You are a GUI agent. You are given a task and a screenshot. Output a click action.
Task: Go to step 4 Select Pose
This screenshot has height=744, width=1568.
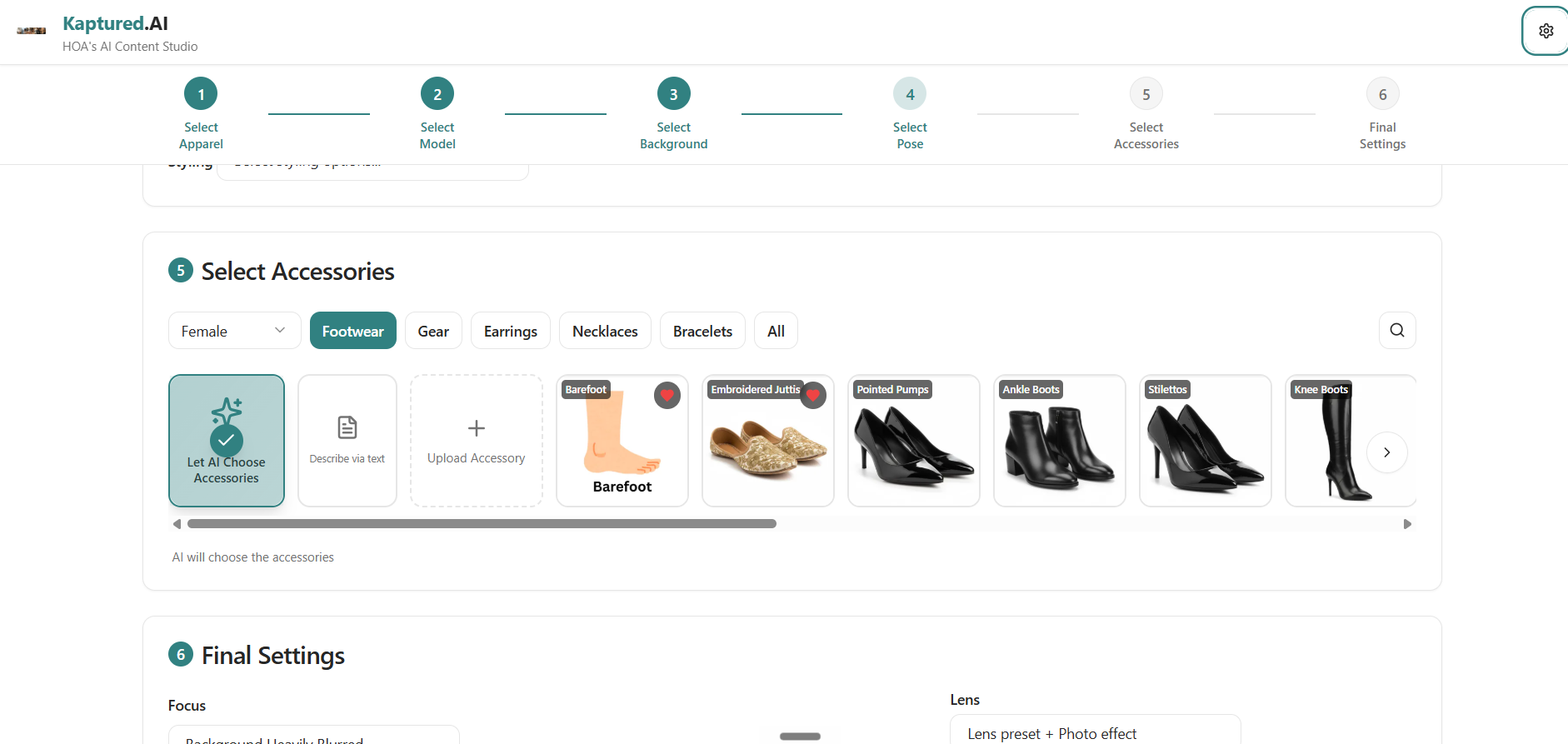tap(910, 114)
